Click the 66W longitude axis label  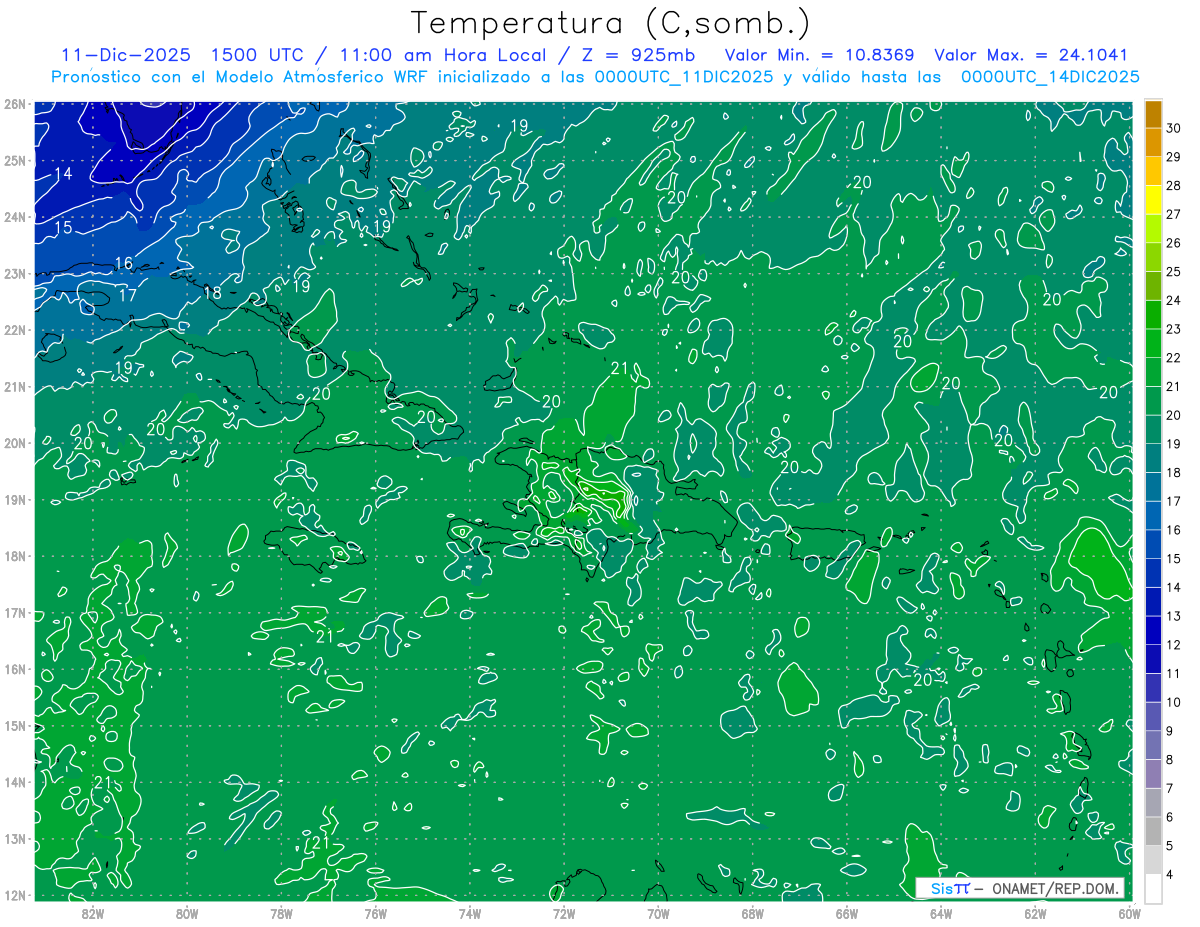(847, 913)
